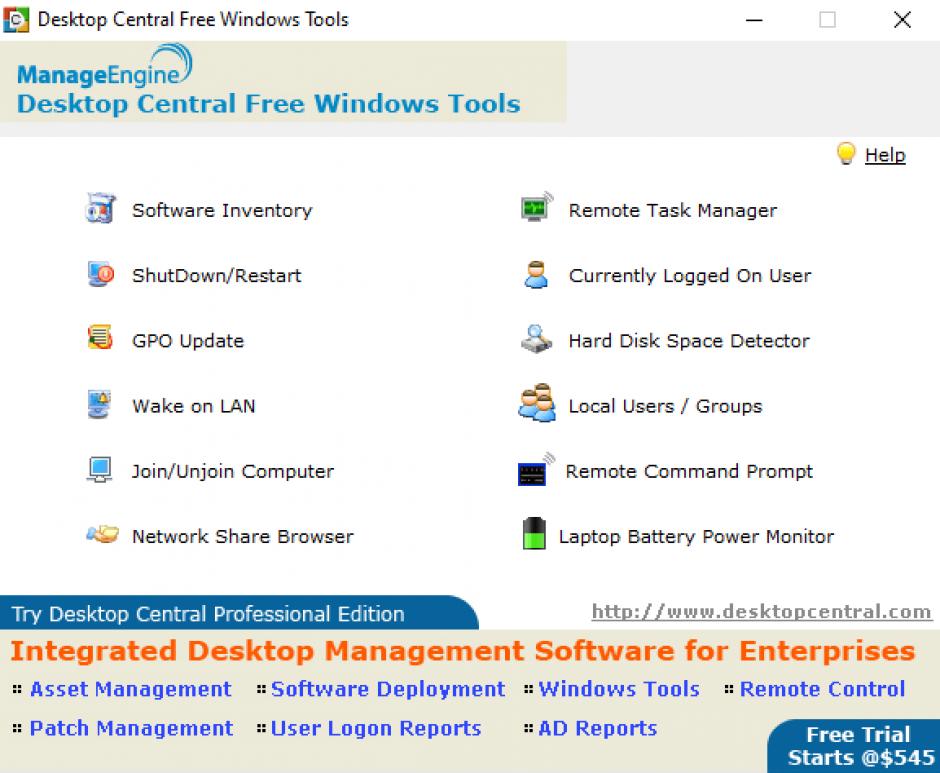Click the Wake on LAN computer icon

point(99,404)
